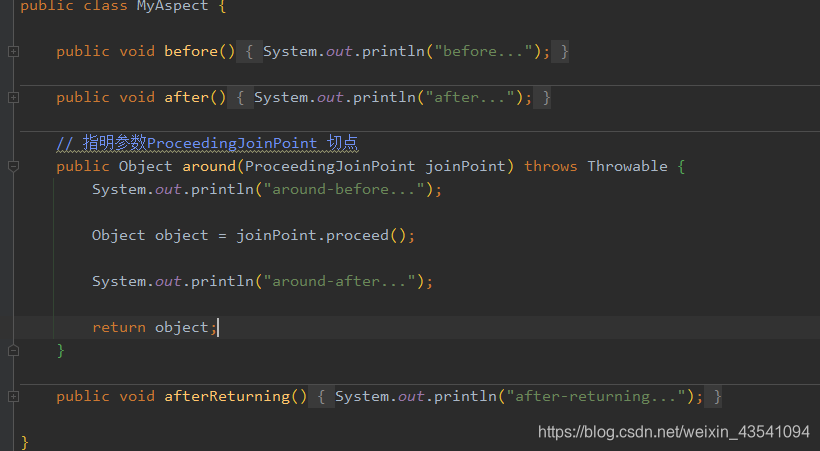Expand the folded before() method in gutter
Screen dimensions: 820x451
(14, 51)
